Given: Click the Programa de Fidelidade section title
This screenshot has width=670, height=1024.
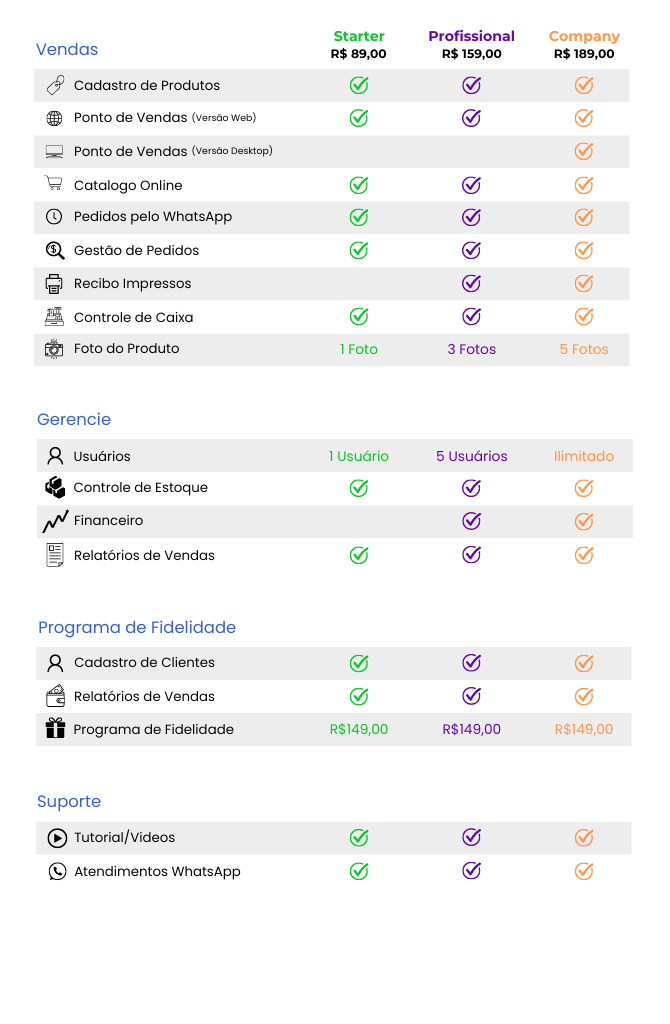Looking at the screenshot, I should point(137,627).
